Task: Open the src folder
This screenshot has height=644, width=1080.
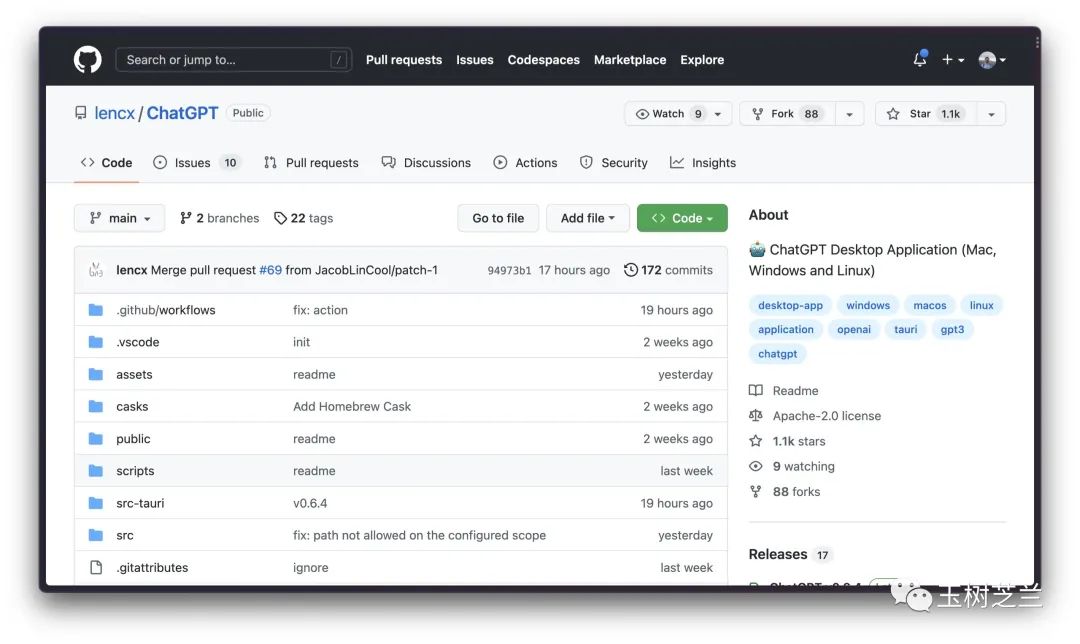Action: pyautogui.click(x=125, y=536)
